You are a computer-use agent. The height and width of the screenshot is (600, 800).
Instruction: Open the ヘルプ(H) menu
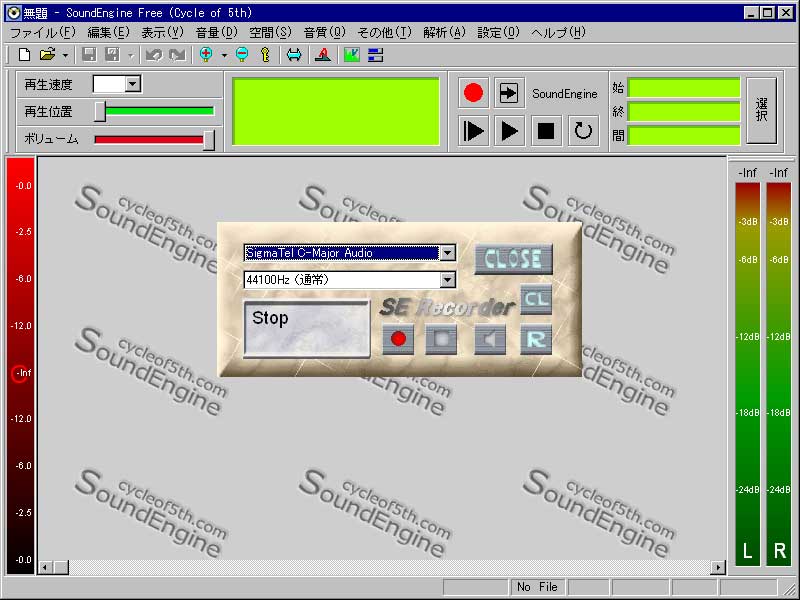(x=558, y=33)
